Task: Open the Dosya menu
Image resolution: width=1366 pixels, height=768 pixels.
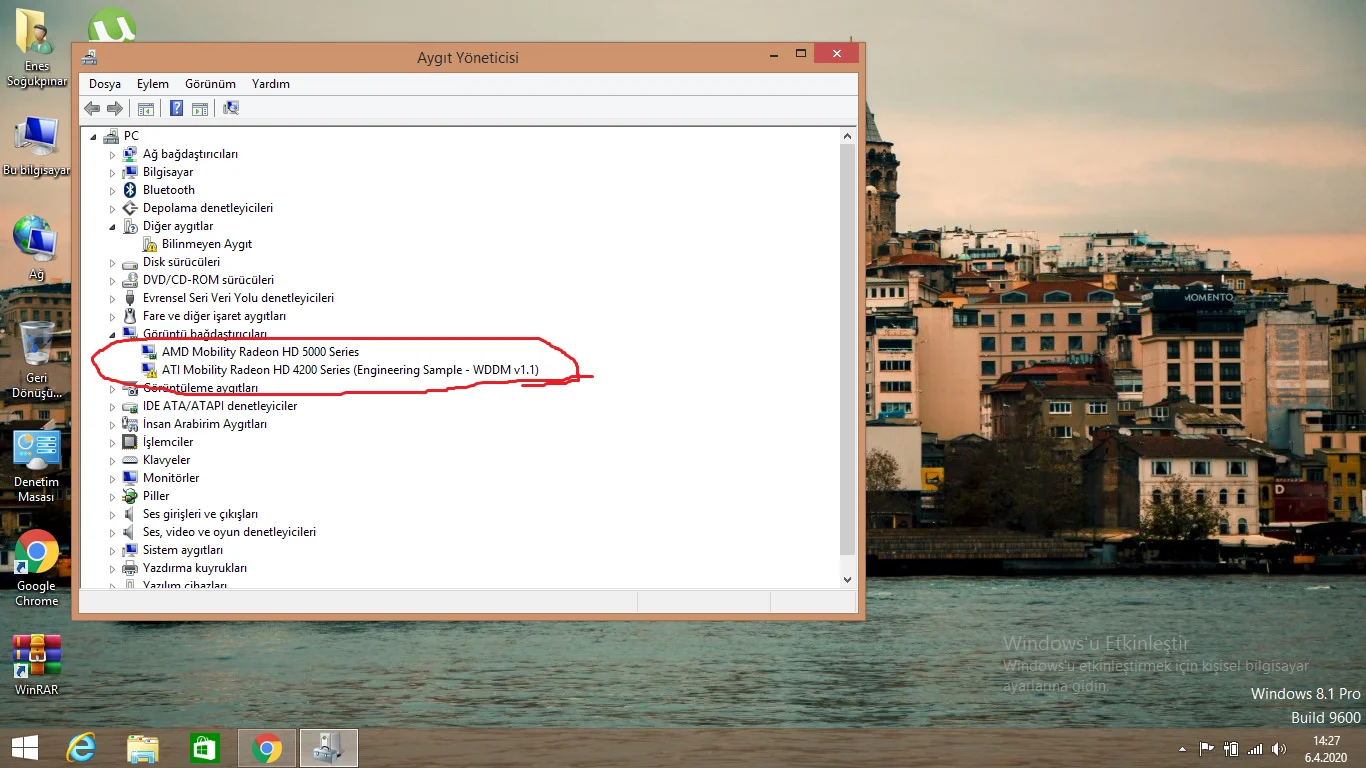Action: point(105,84)
